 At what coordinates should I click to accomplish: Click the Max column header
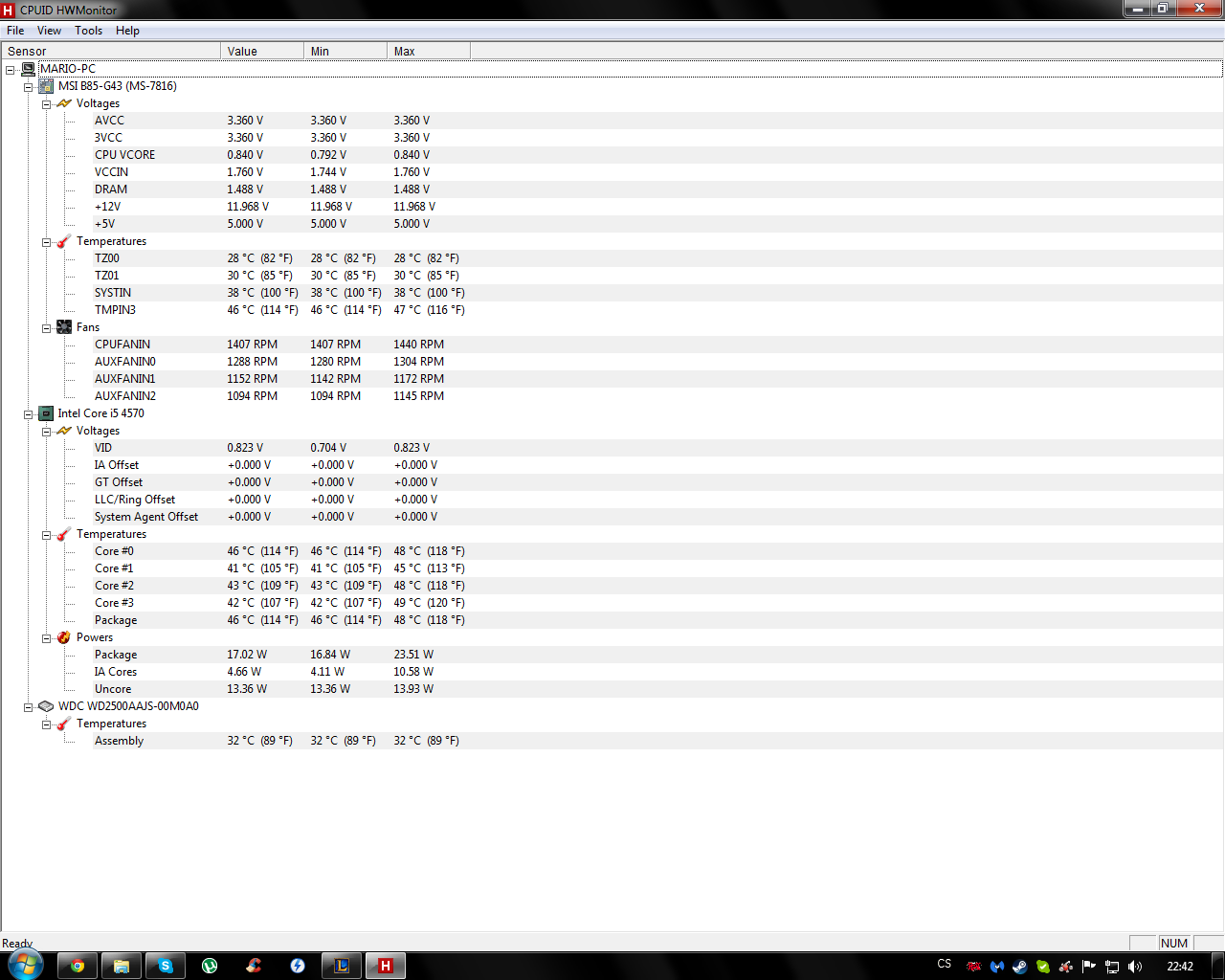click(429, 51)
